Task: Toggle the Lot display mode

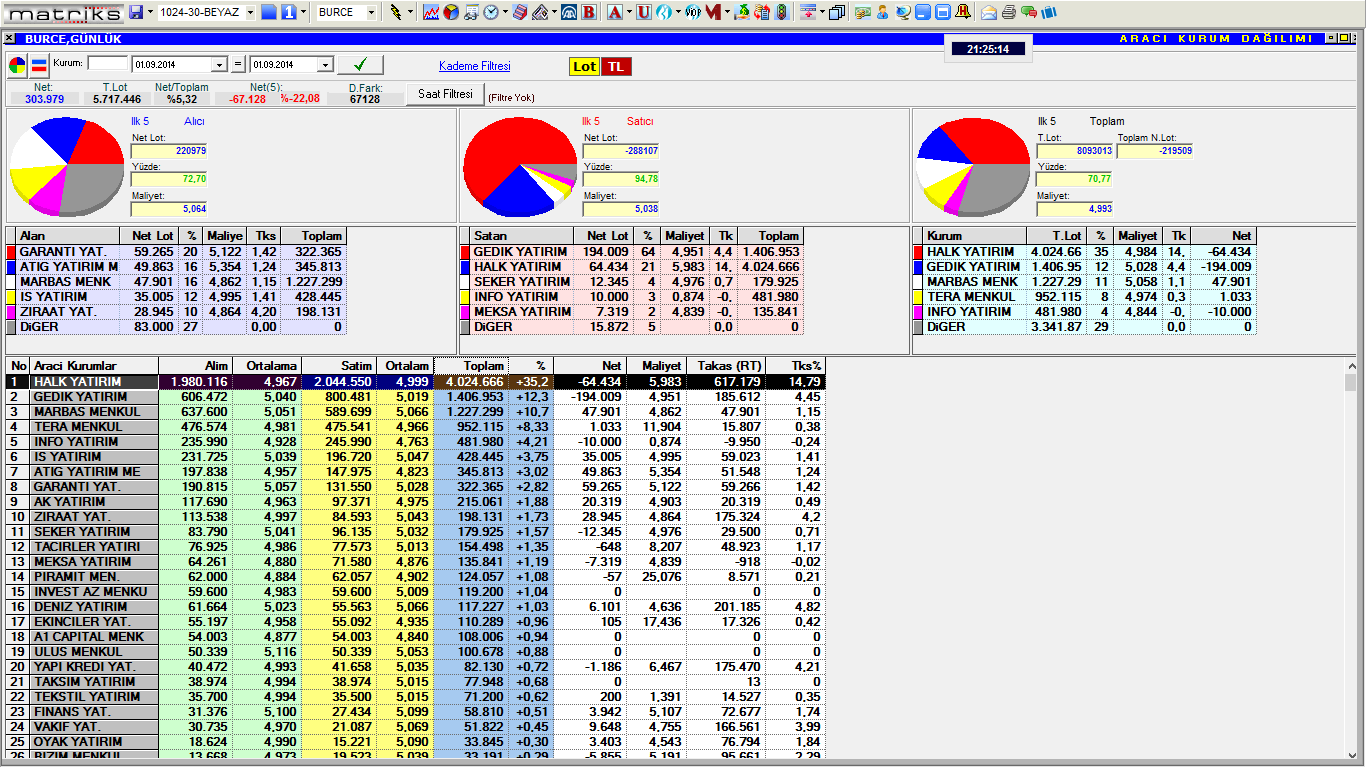Action: (x=584, y=66)
